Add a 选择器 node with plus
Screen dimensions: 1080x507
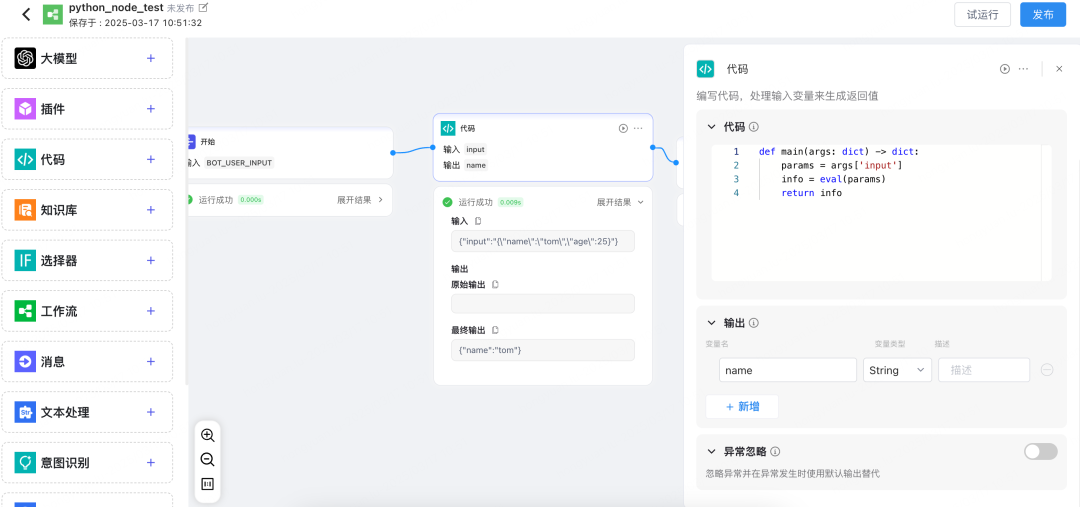151,260
